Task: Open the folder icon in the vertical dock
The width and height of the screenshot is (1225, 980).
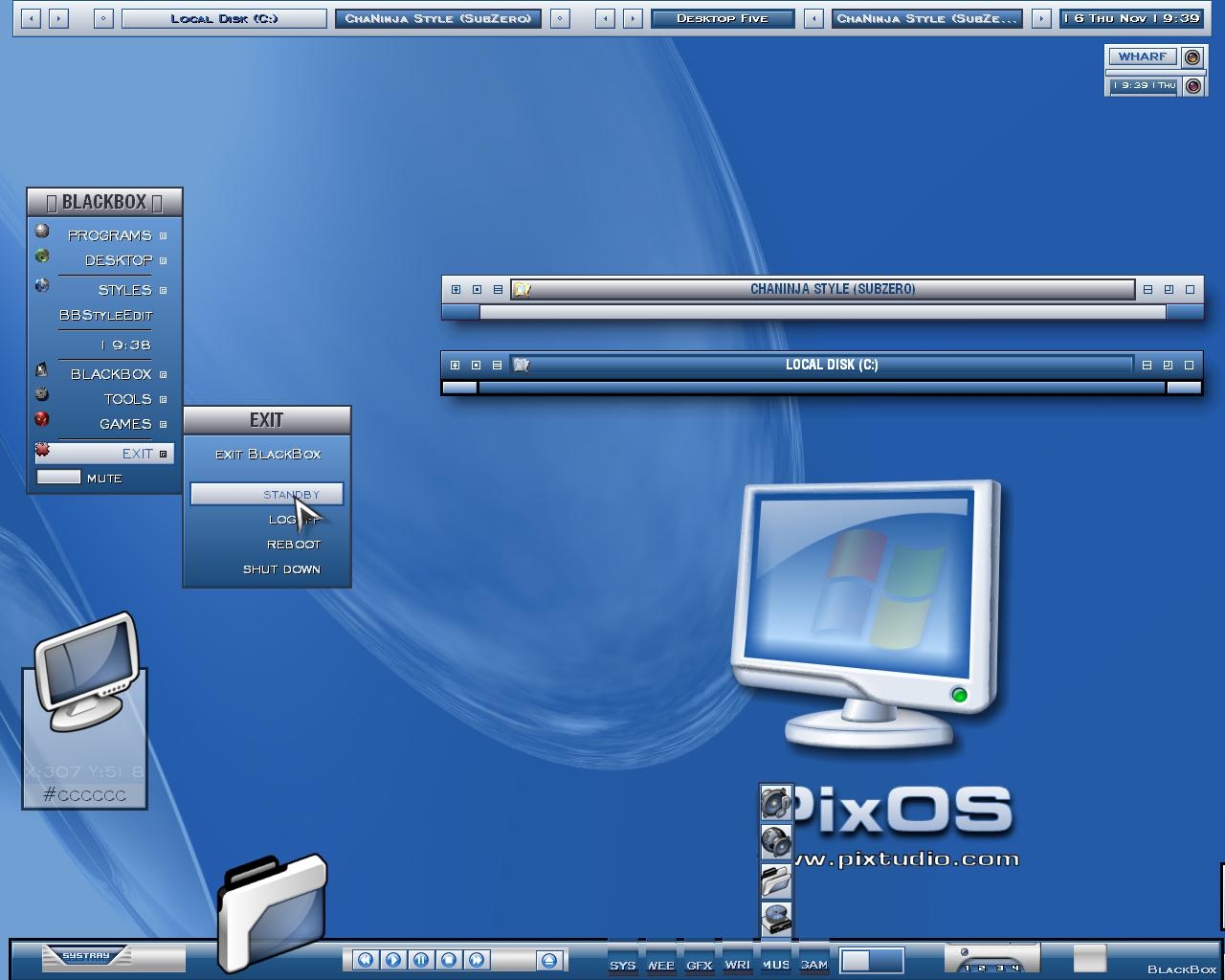Action: (776, 880)
